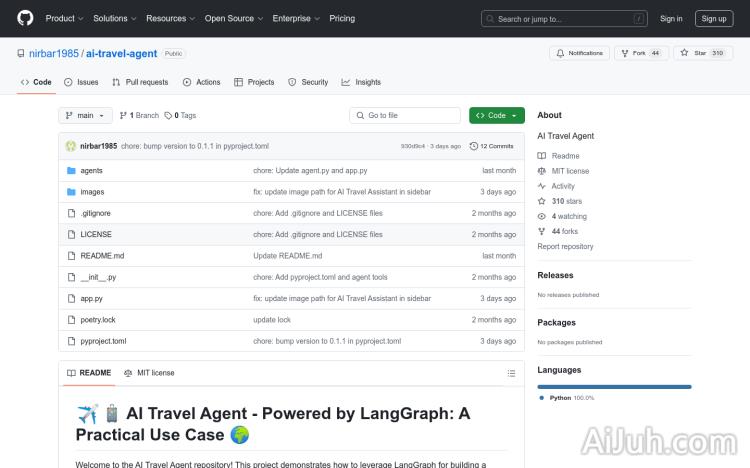The image size is (750, 468).
Task: Open the poetry.lock file
Action: 98,320
